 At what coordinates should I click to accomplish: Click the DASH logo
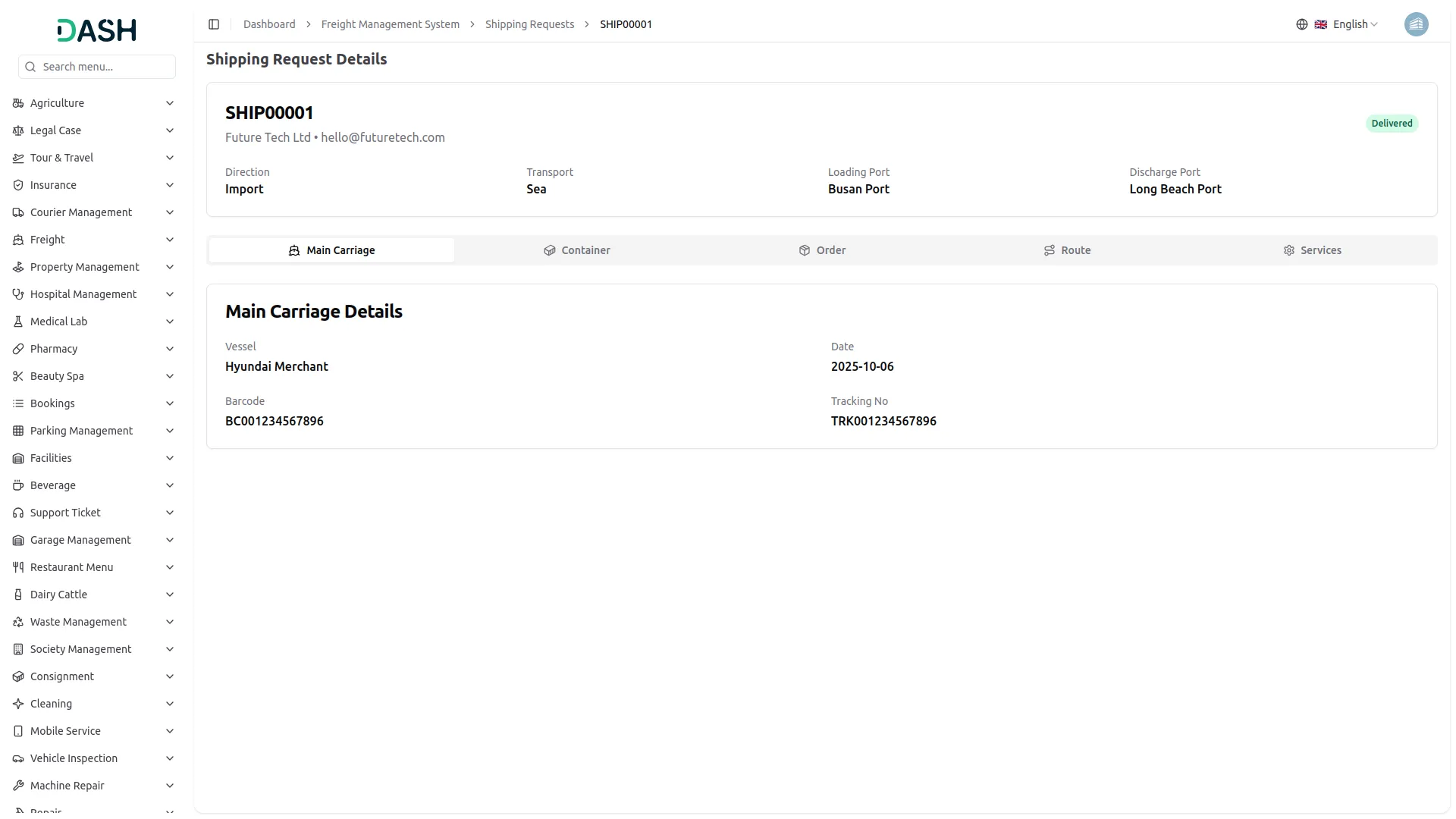(96, 30)
